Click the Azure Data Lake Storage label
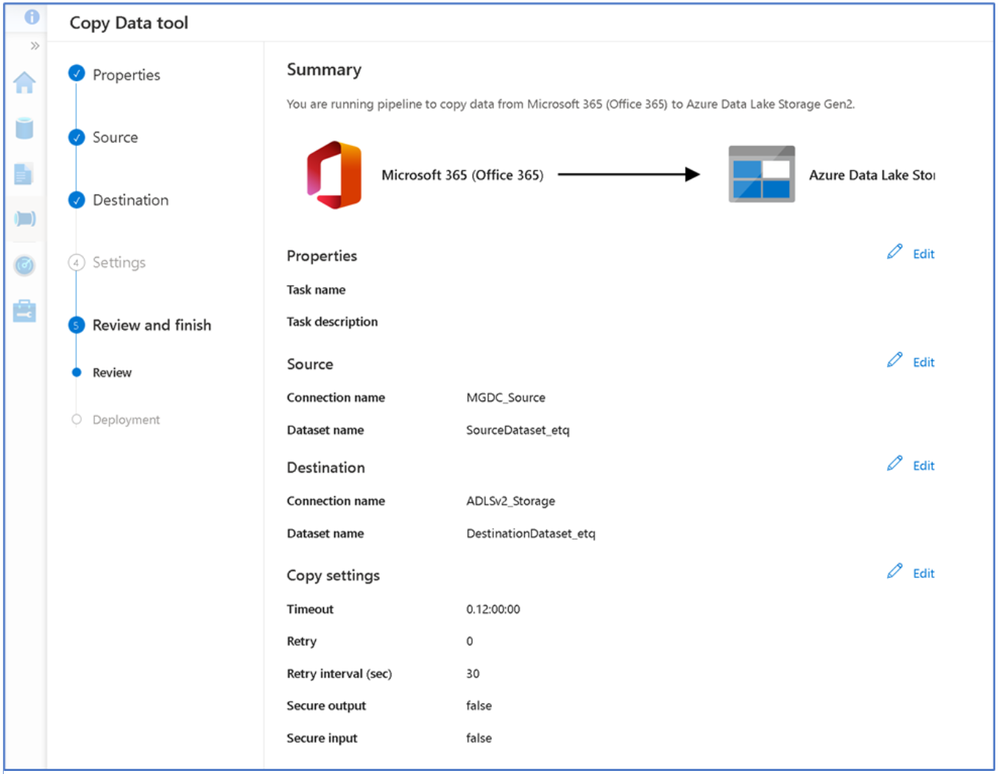The image size is (999, 774). click(872, 175)
